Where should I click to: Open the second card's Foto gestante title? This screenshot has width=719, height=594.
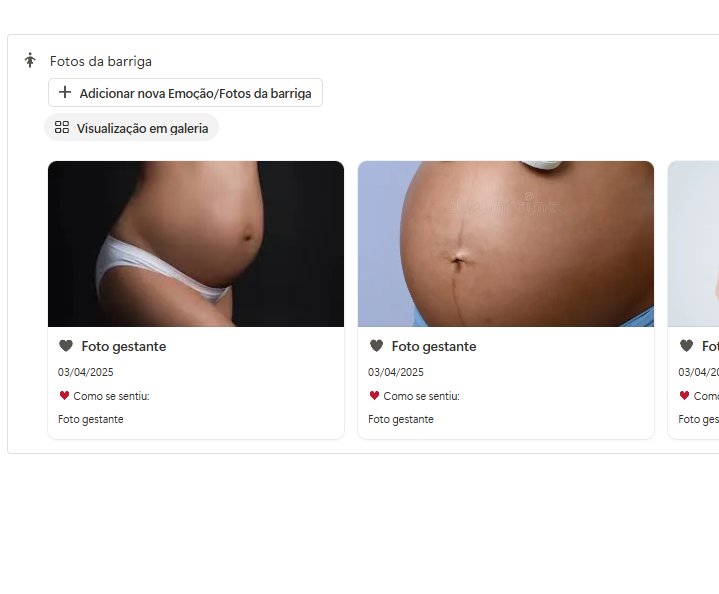click(434, 346)
